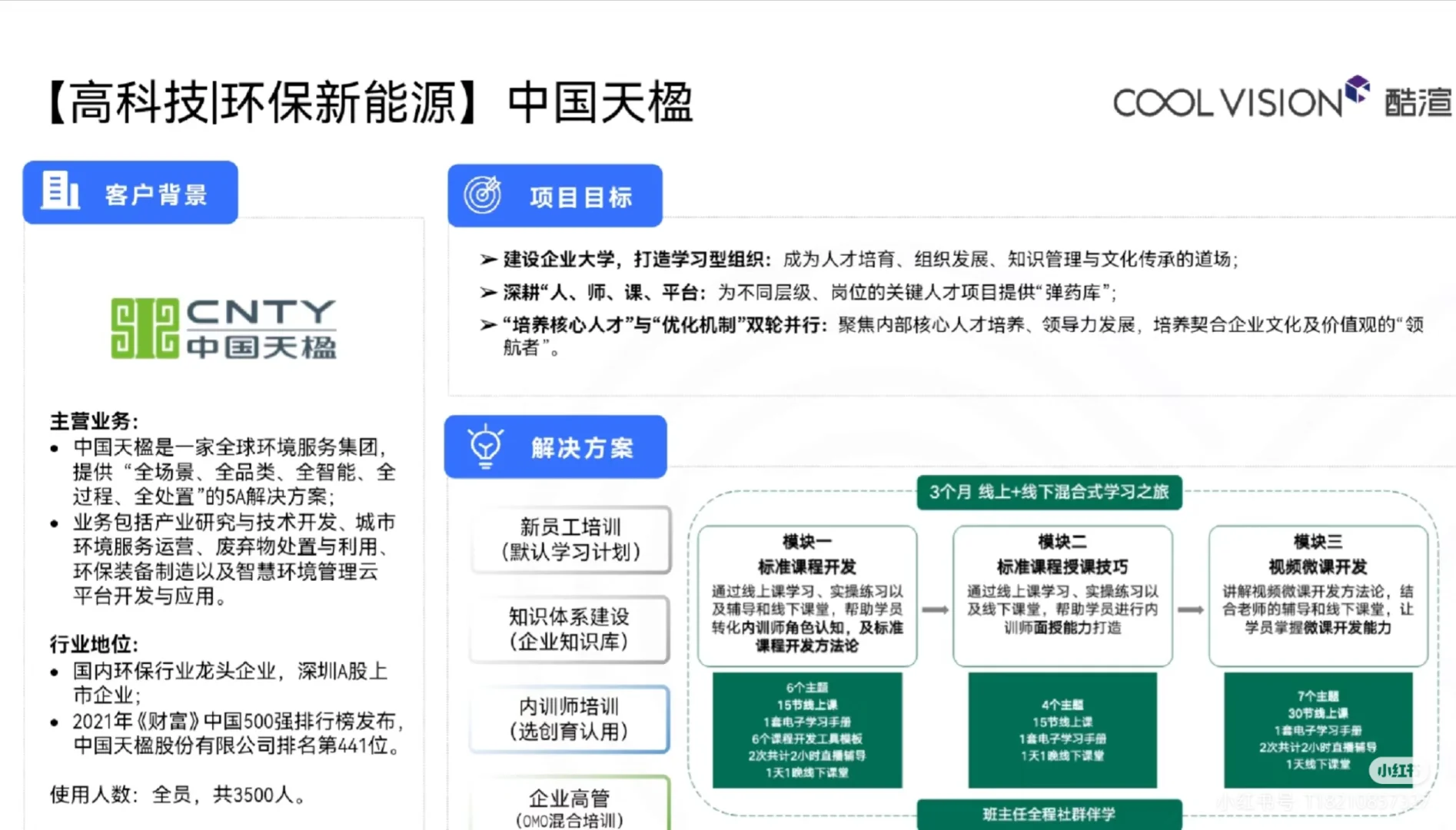Click the green box listing 7个主题
The image size is (1456, 830).
[1318, 730]
